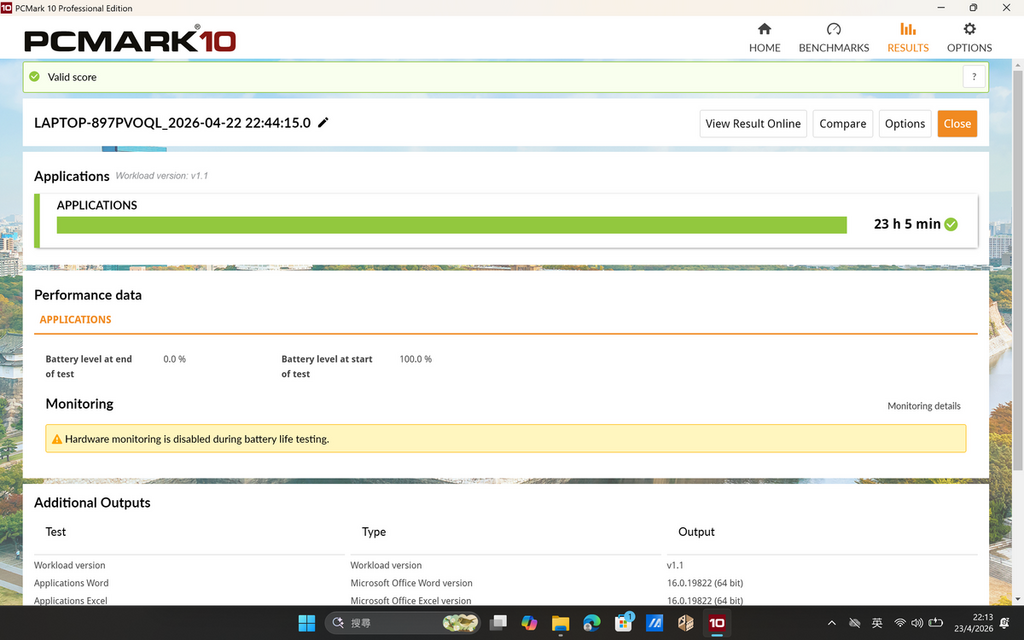Image resolution: width=1024 pixels, height=640 pixels.
Task: Click the crossed-out cloud tray icon
Action: [854, 623]
